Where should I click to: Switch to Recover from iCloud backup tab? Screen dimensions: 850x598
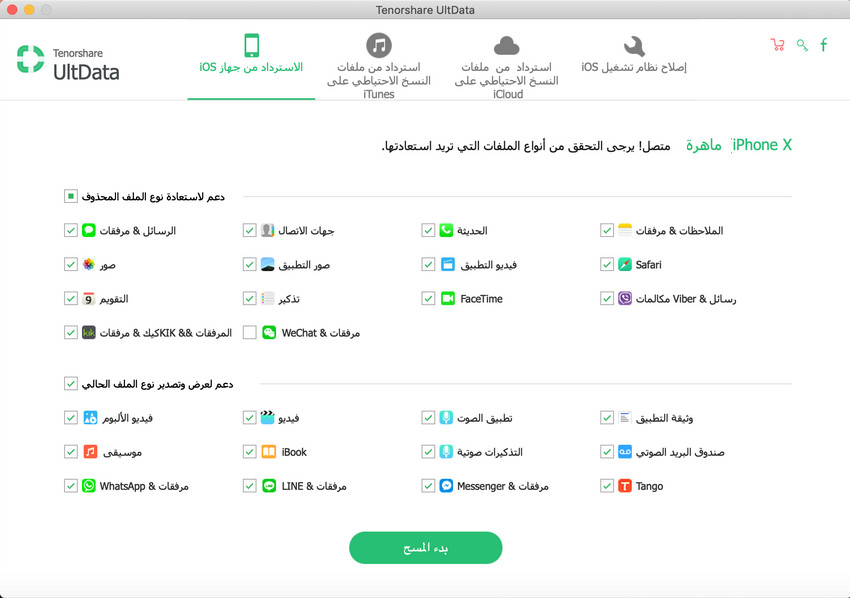click(507, 66)
